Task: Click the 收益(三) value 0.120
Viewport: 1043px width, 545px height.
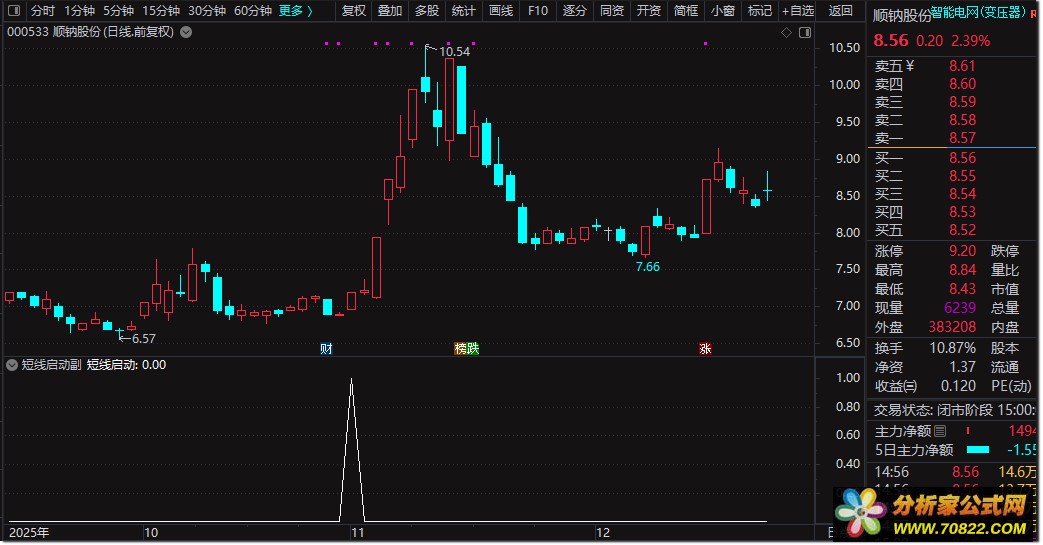Action: pos(958,386)
